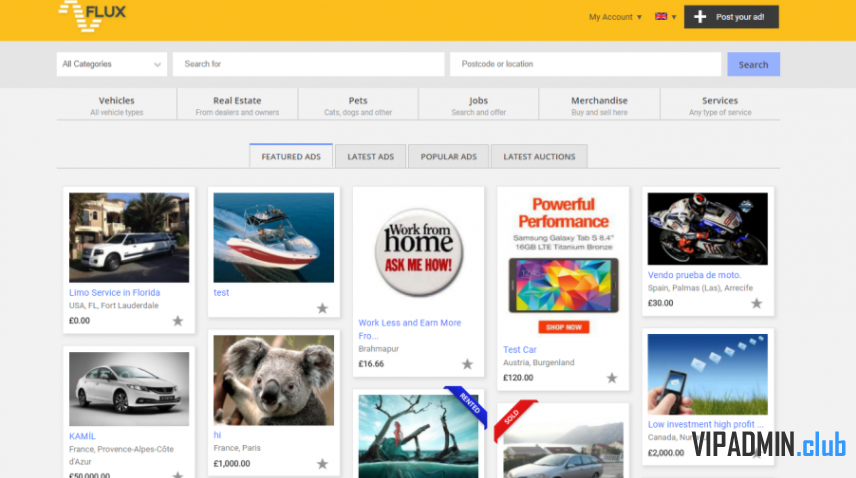The height and width of the screenshot is (478, 856).
Task: Open Low investment high profit link
Action: click(705, 424)
